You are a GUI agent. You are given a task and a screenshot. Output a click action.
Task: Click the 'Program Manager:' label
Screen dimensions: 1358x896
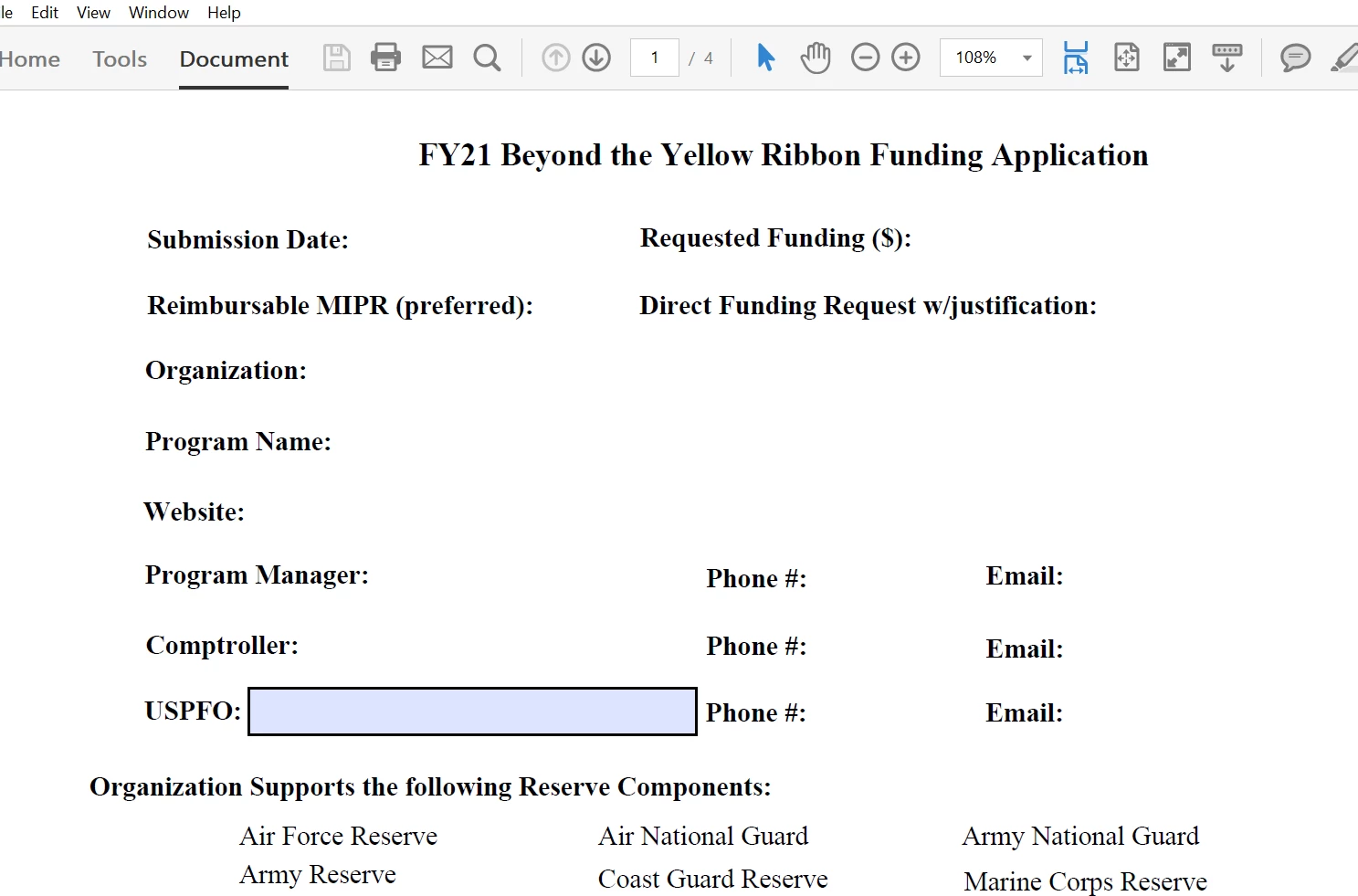point(257,575)
